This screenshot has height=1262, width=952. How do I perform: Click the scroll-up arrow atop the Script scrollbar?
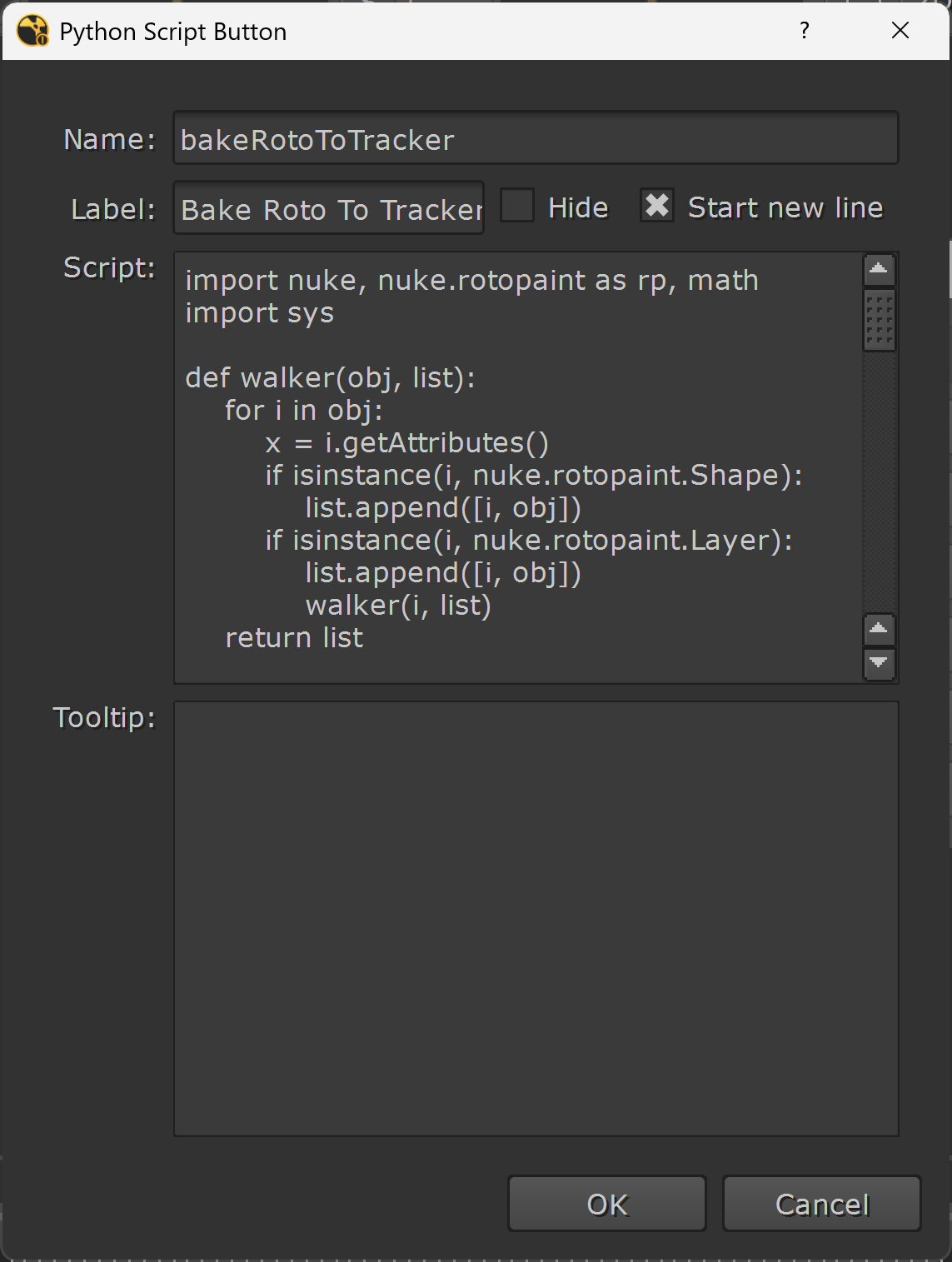[x=878, y=268]
